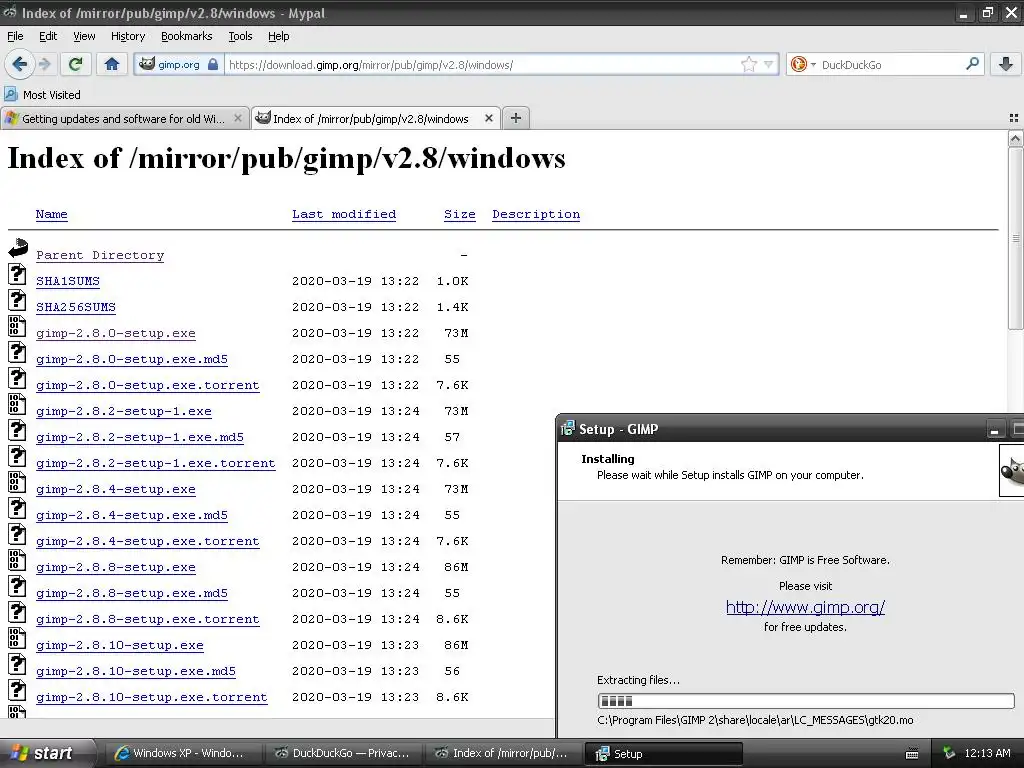Click the search magnifier icon
Screen dimensions: 1024x768
pos(972,64)
